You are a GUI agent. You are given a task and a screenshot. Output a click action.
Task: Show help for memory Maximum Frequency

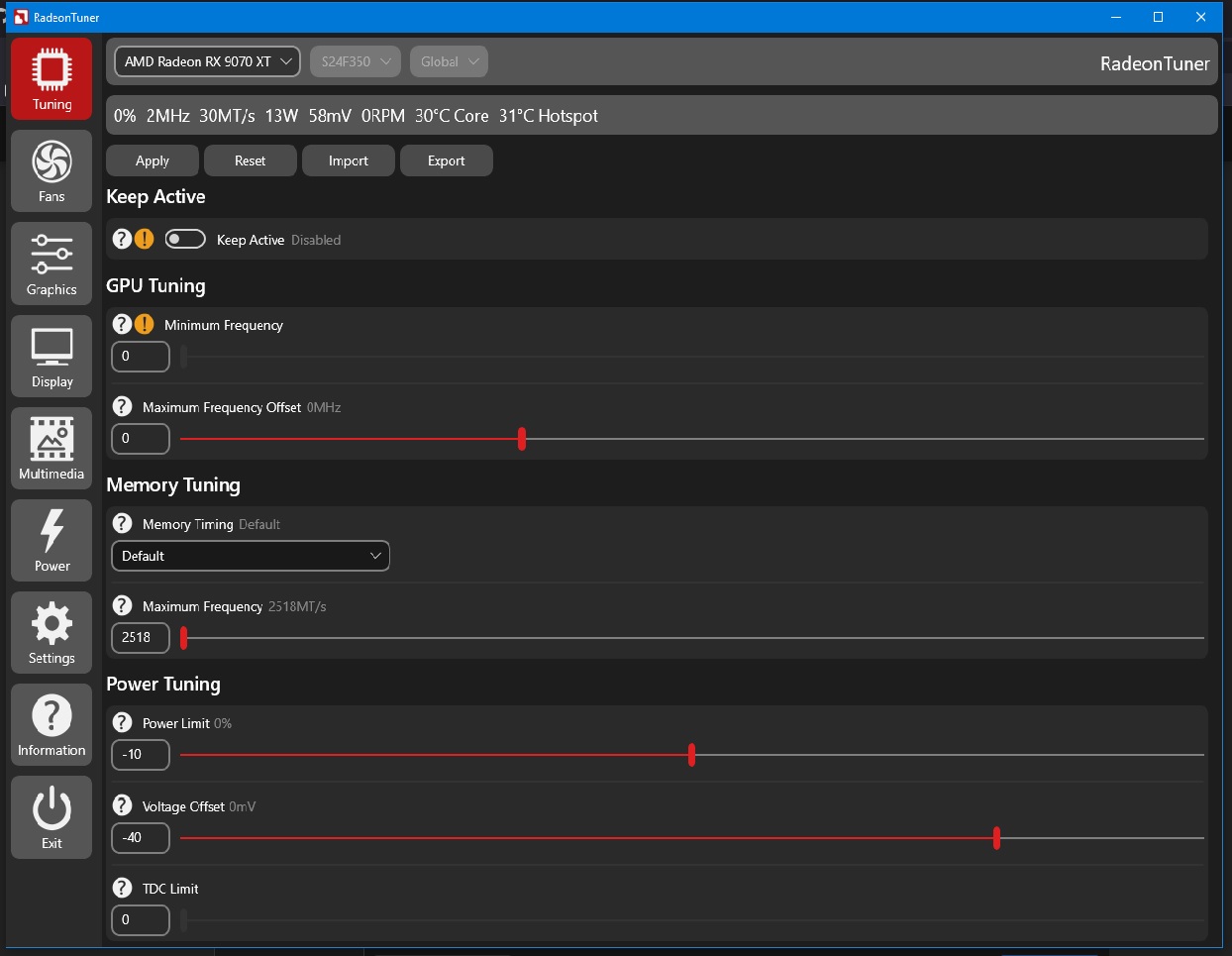click(122, 605)
